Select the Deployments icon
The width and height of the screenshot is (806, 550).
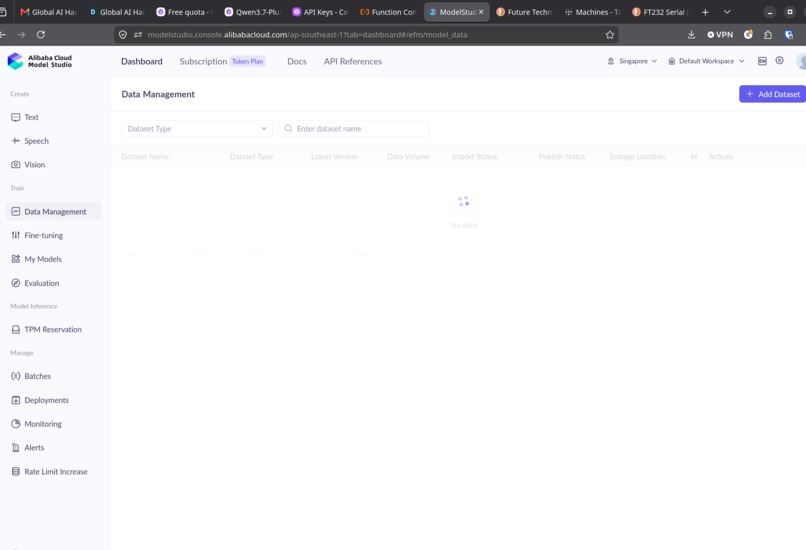(16, 400)
